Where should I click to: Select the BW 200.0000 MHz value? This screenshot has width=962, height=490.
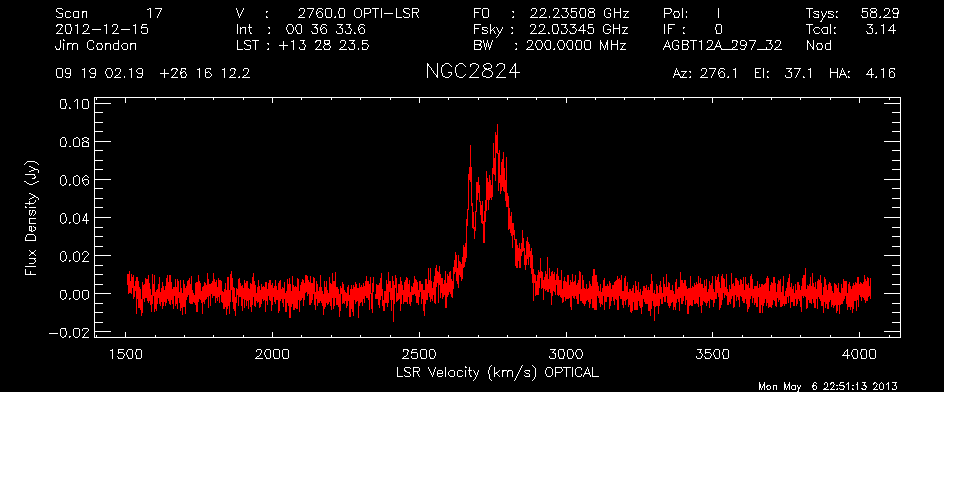(x=577, y=46)
